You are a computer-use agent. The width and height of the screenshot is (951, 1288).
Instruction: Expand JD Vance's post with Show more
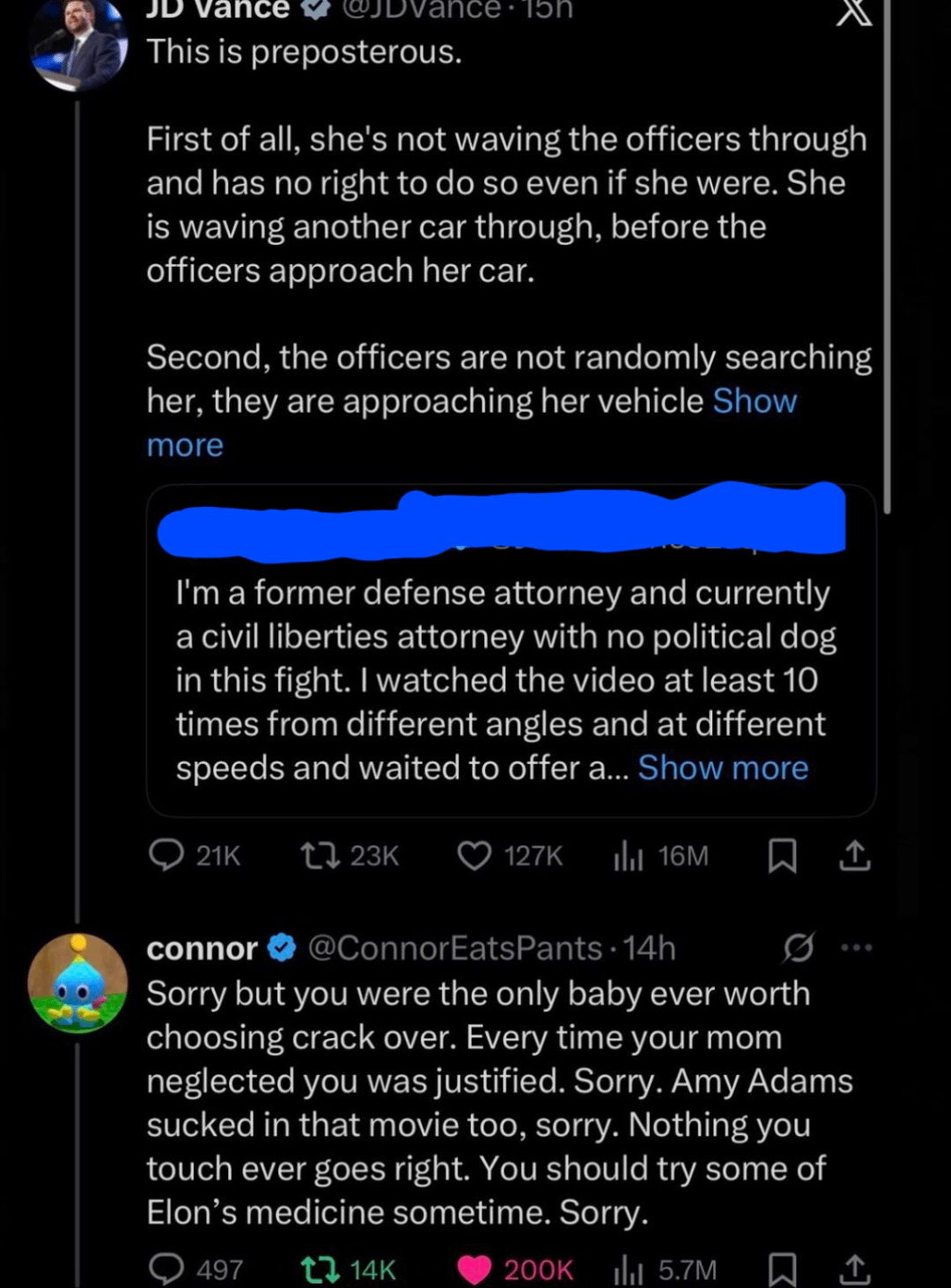click(x=754, y=401)
